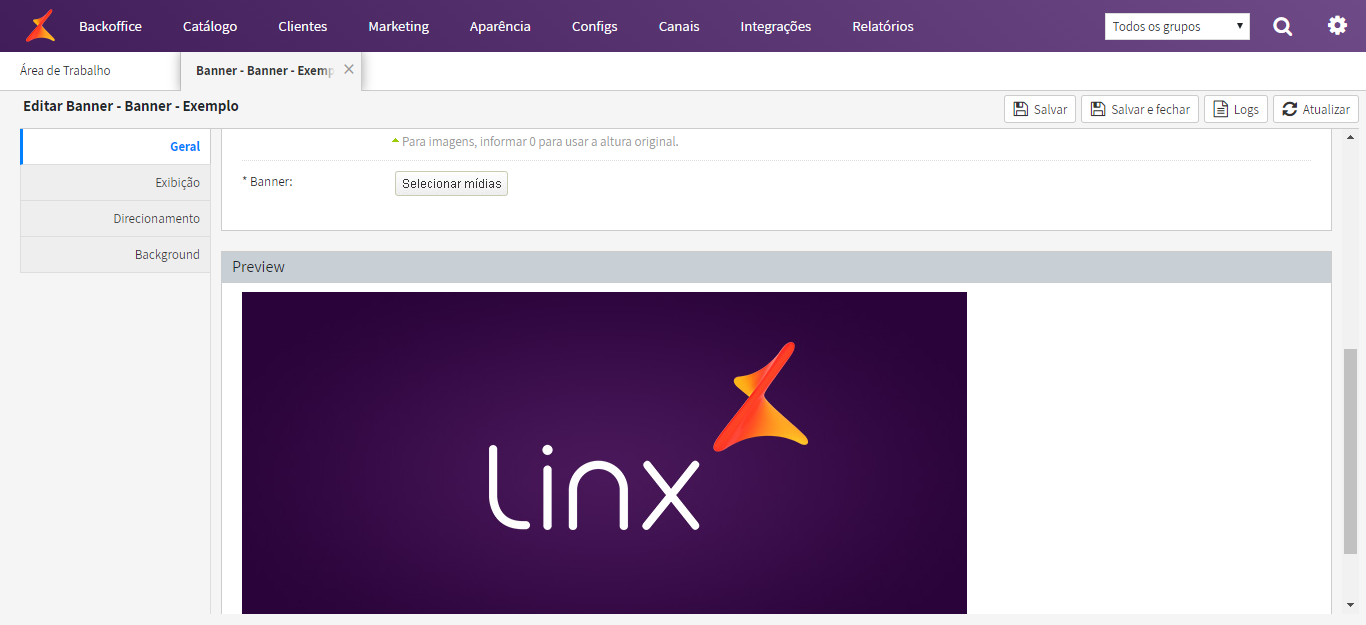Open the Integrações menu
Viewport: 1366px width, 625px height.
pos(776,26)
